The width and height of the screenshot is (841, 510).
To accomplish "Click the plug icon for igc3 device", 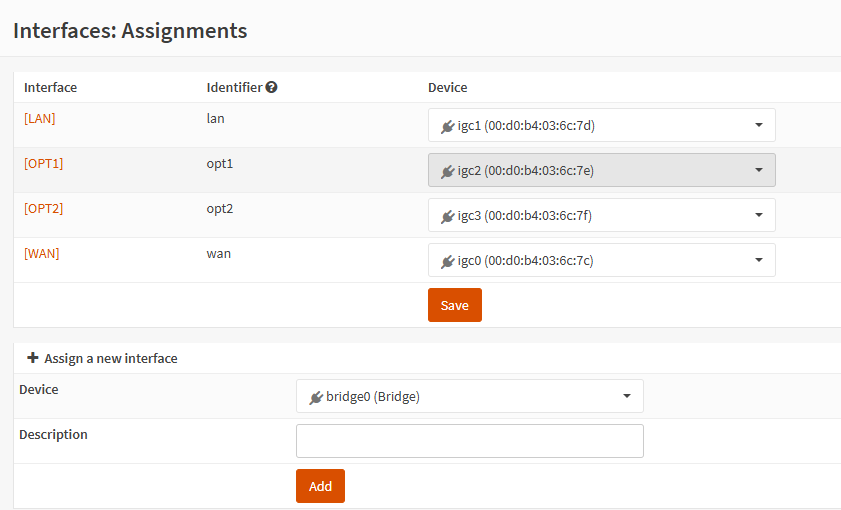I will [447, 216].
